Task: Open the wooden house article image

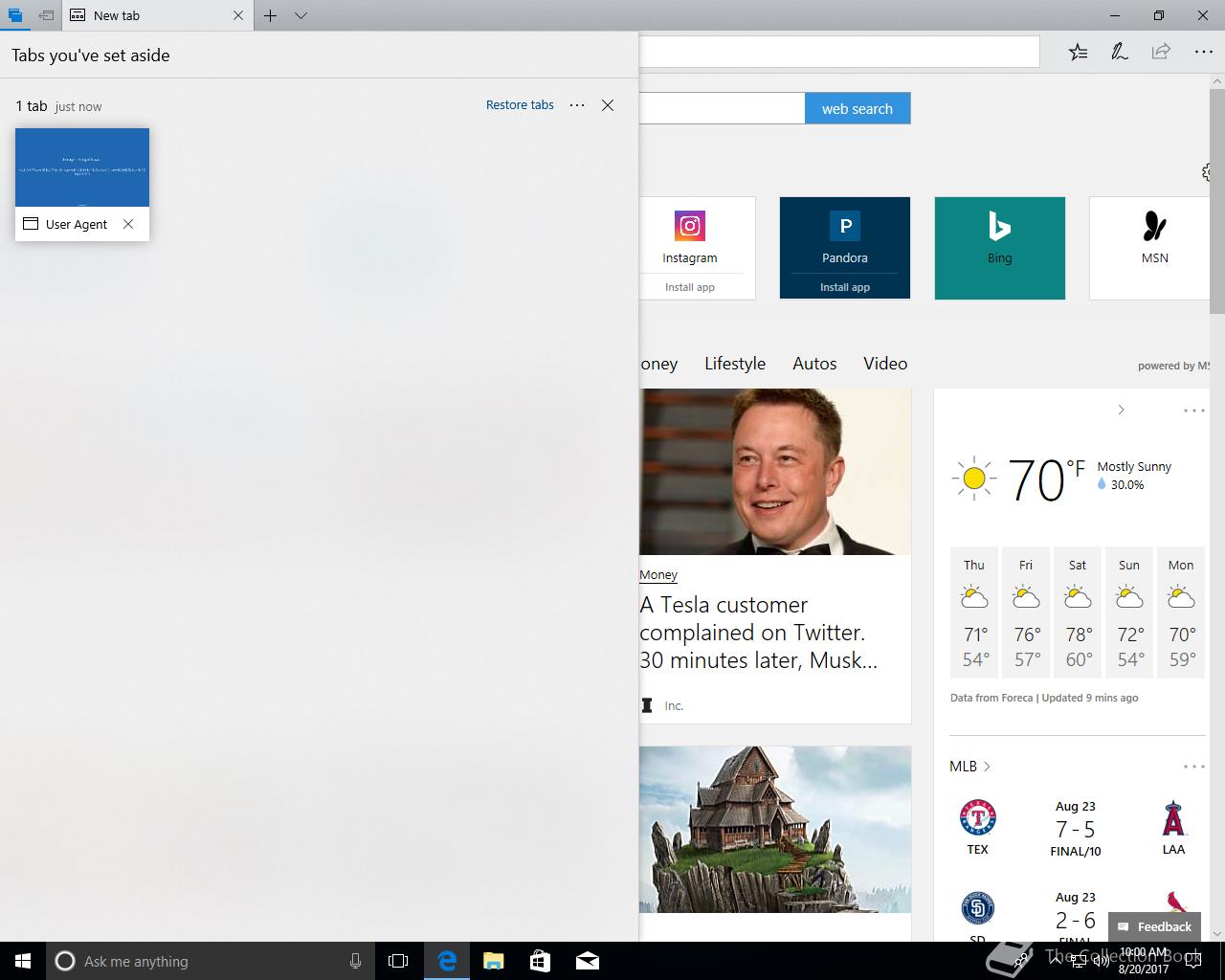Action: tap(775, 830)
